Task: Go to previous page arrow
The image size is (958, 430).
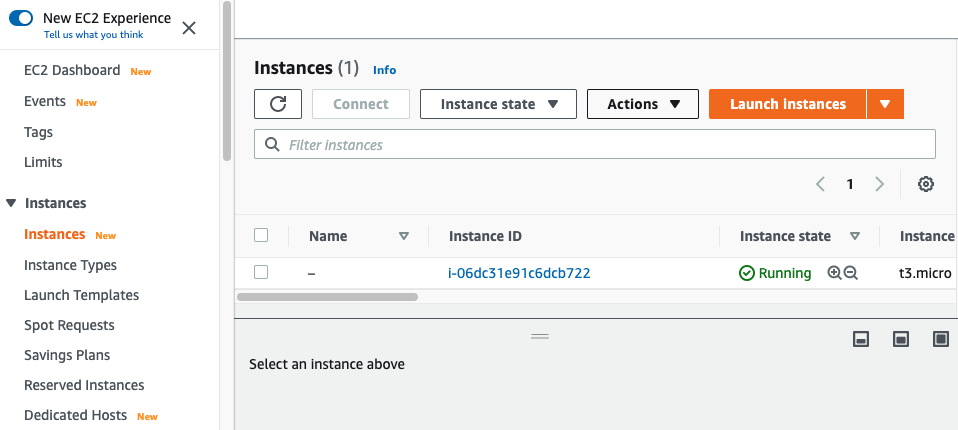Action: pyautogui.click(x=821, y=184)
